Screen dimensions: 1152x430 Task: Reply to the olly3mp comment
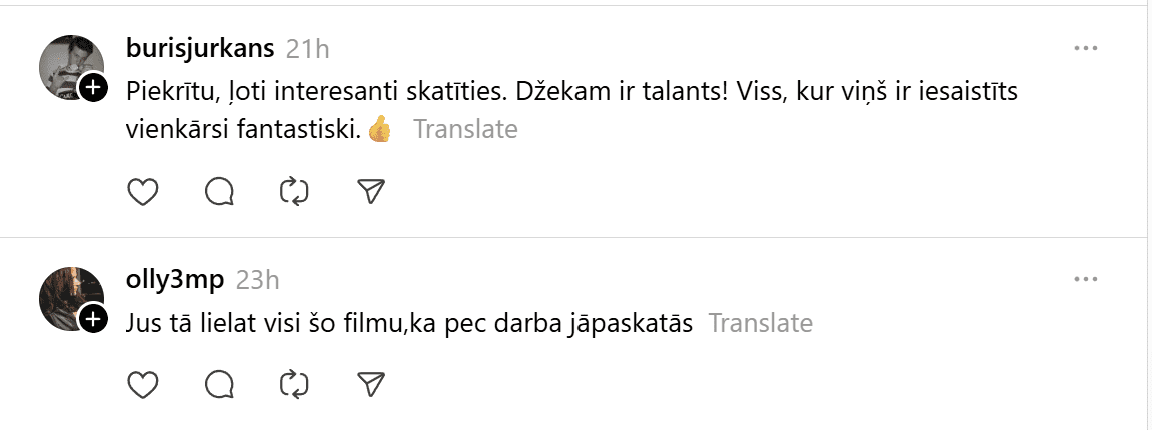tap(219, 383)
